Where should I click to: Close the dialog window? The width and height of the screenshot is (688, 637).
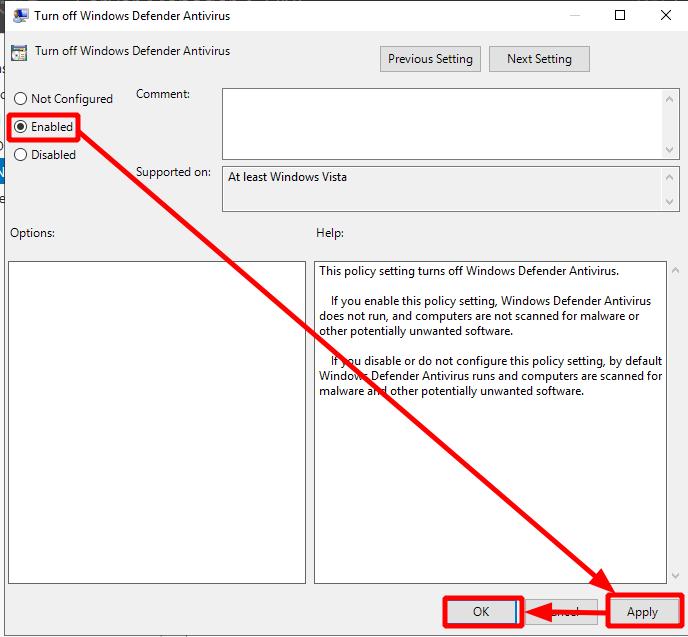click(666, 15)
